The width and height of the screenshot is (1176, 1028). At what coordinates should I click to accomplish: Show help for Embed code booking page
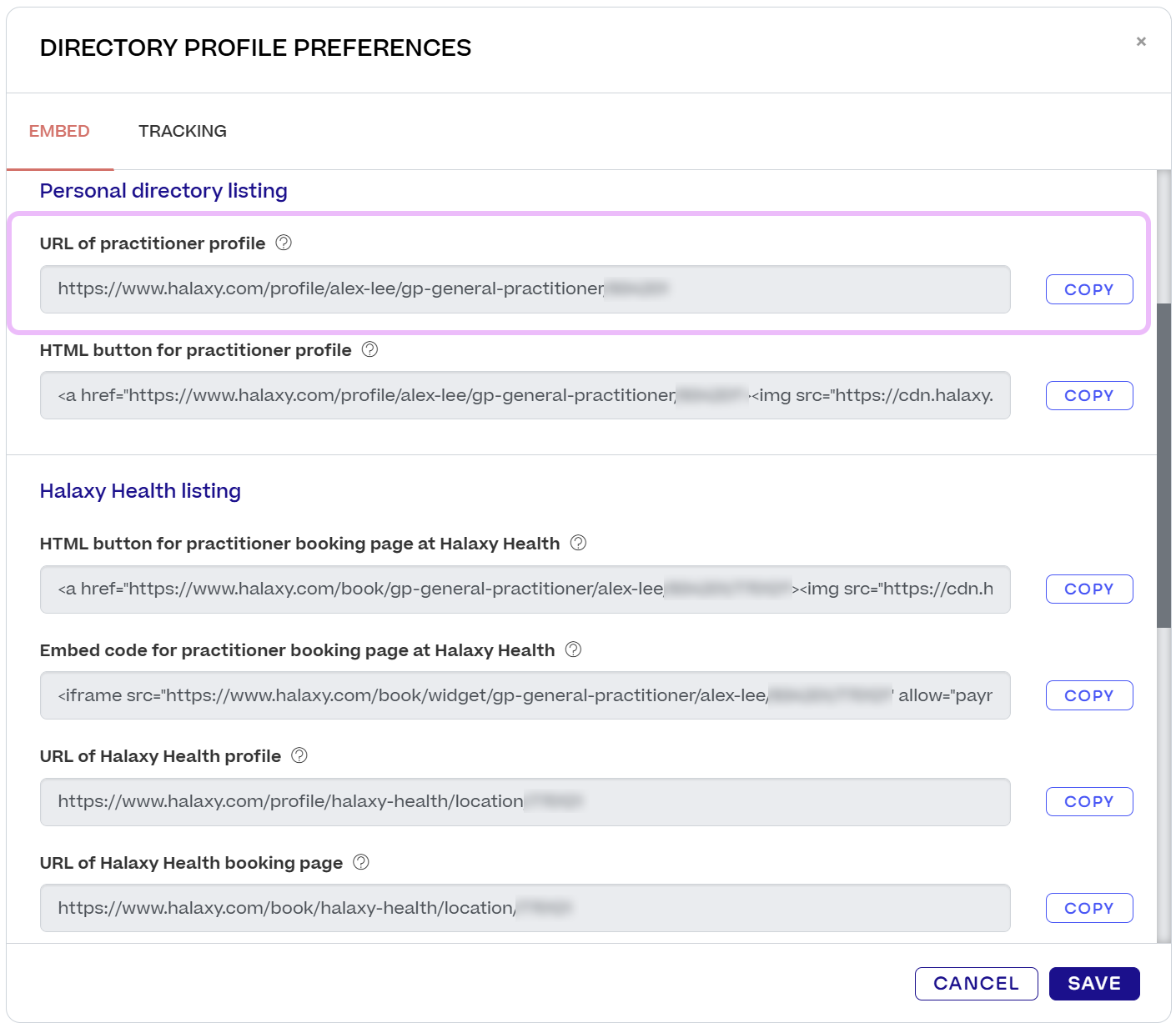pyautogui.click(x=573, y=649)
